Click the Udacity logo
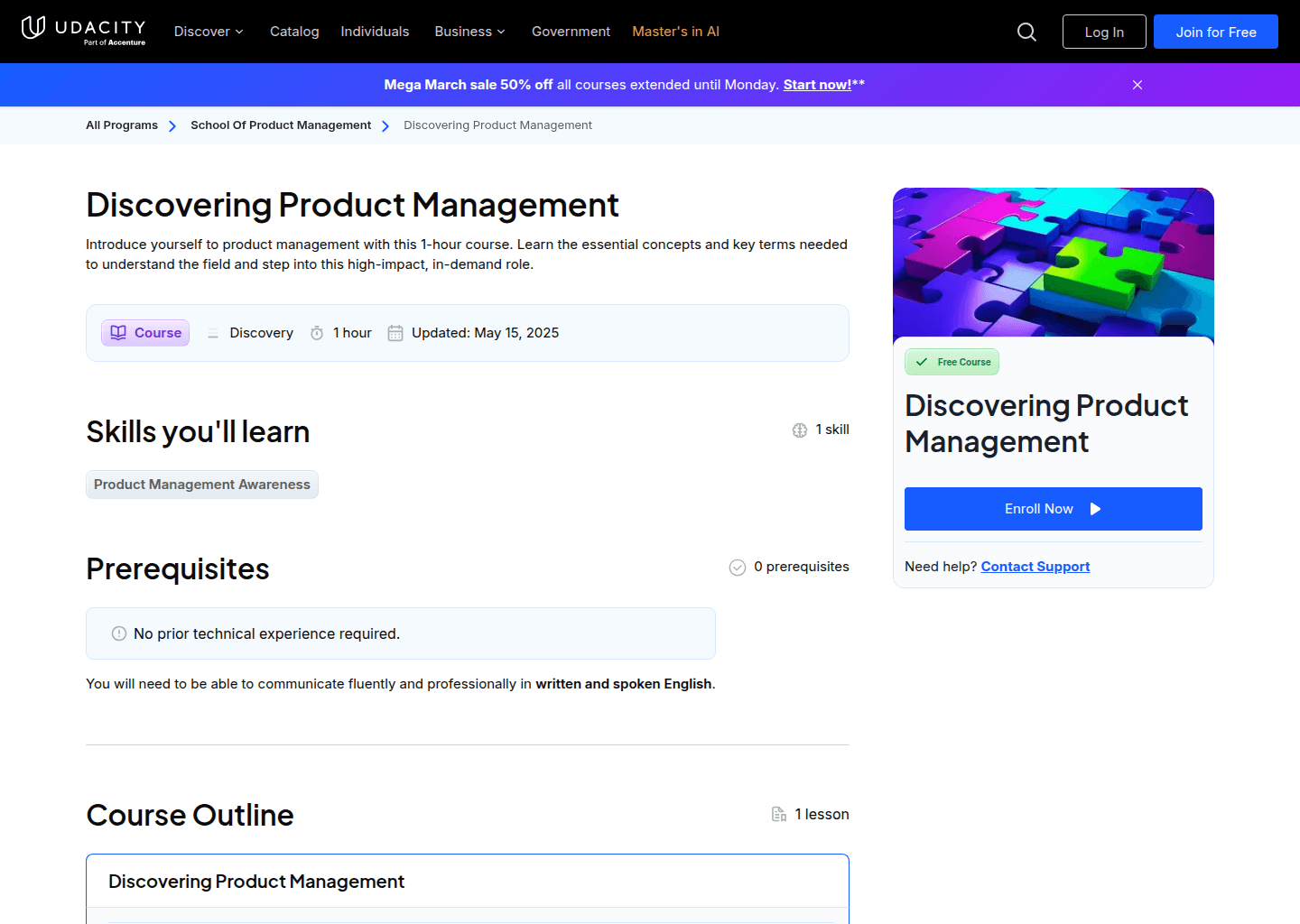The height and width of the screenshot is (924, 1300). 82,31
